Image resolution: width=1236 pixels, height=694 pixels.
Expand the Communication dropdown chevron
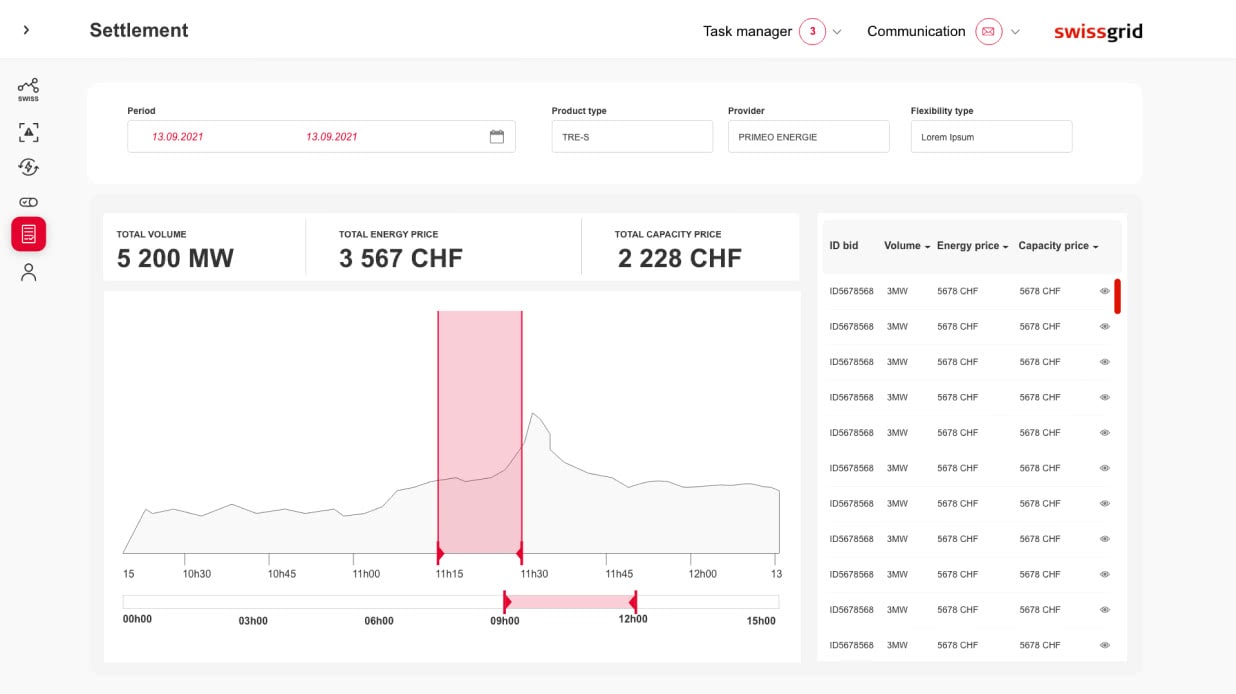[x=1015, y=32]
